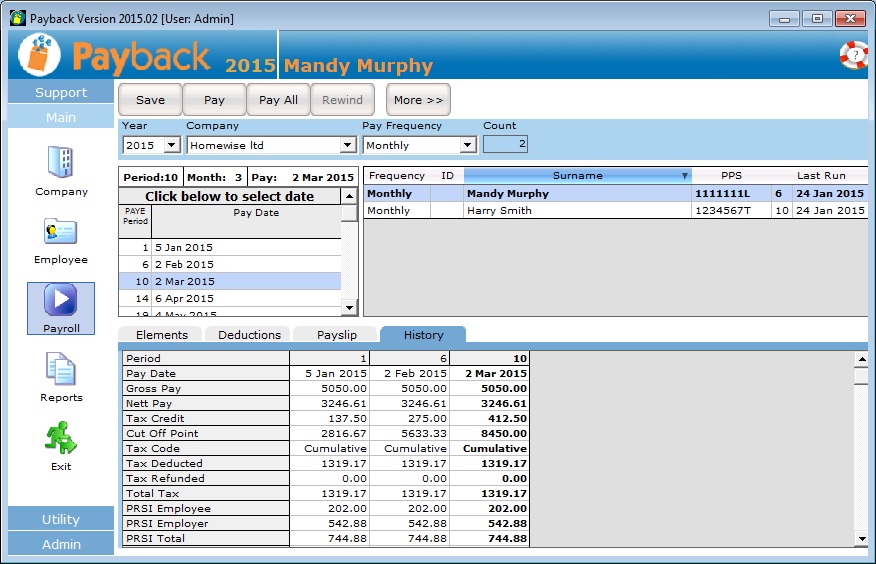876x564 pixels.
Task: Click the More >> button
Action: coord(418,100)
